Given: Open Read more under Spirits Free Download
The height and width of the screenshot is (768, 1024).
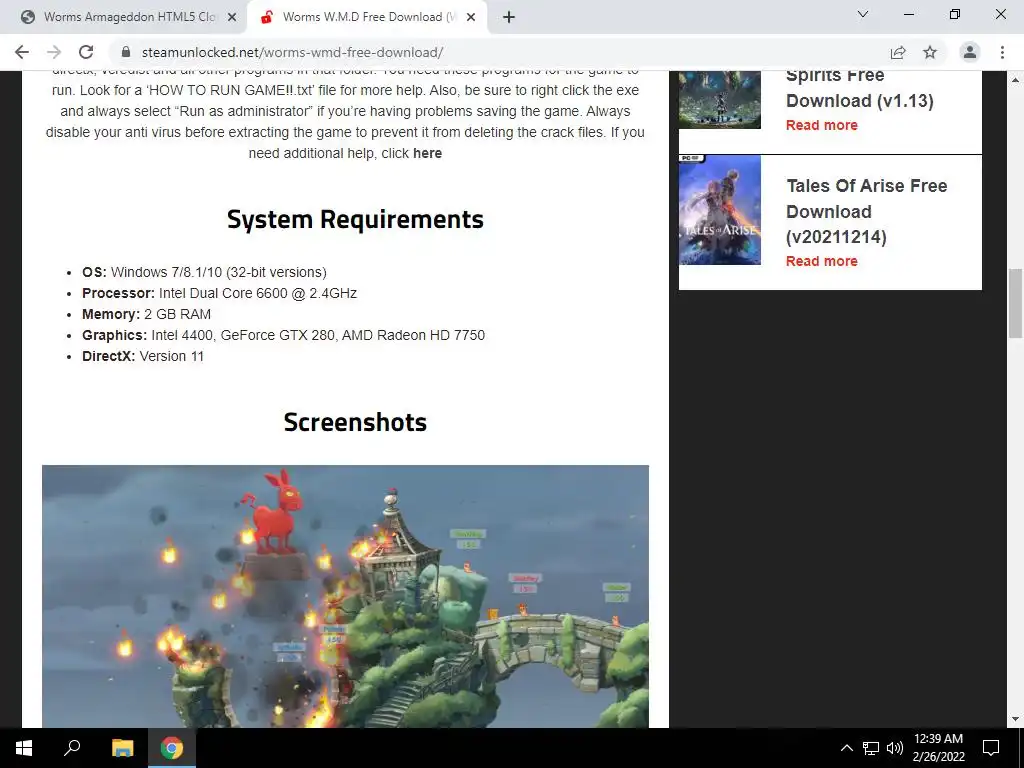Looking at the screenshot, I should tap(822, 125).
